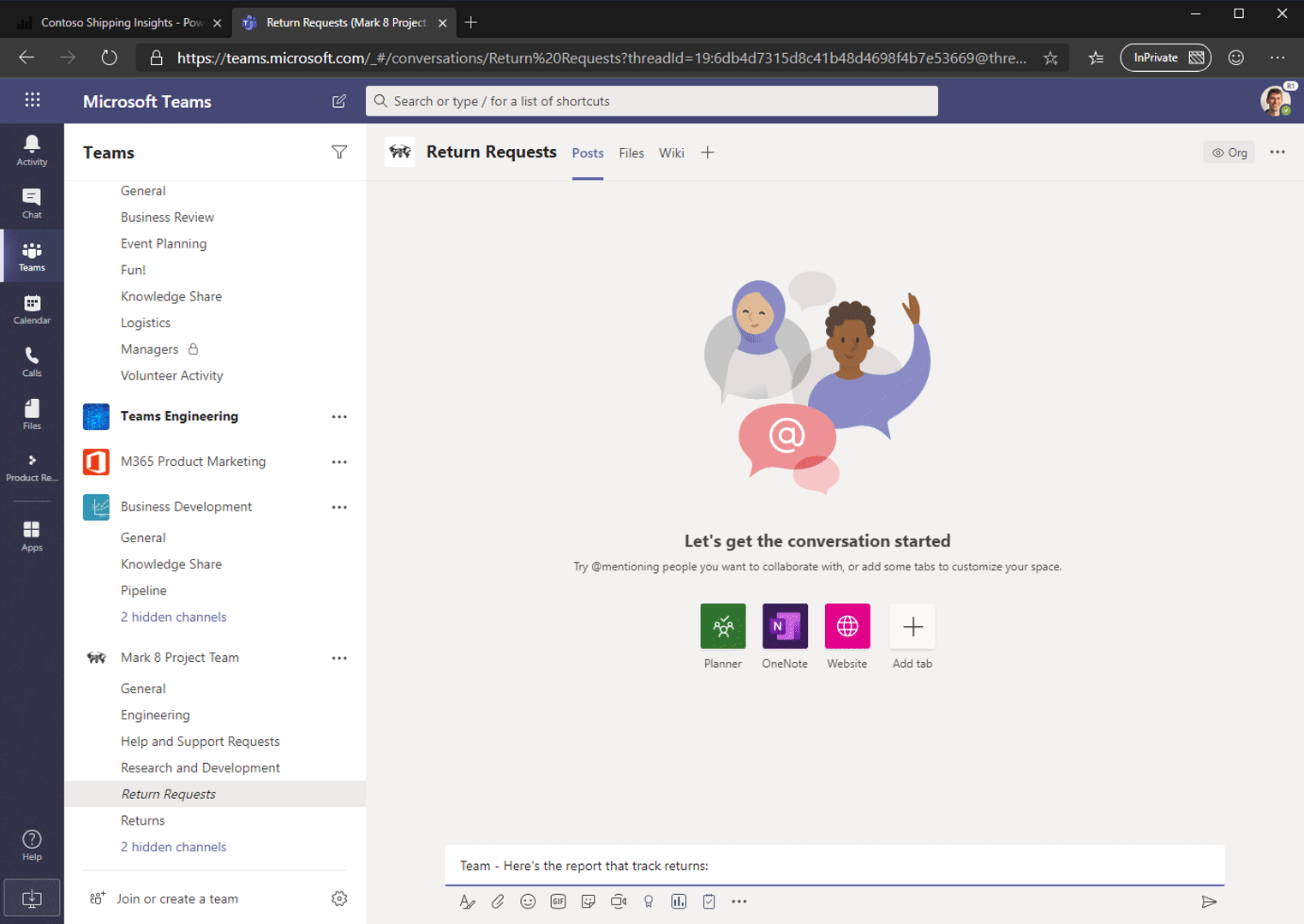Viewport: 1304px width, 924px height.
Task: Expand Teams Engineering team
Action: pos(179,416)
